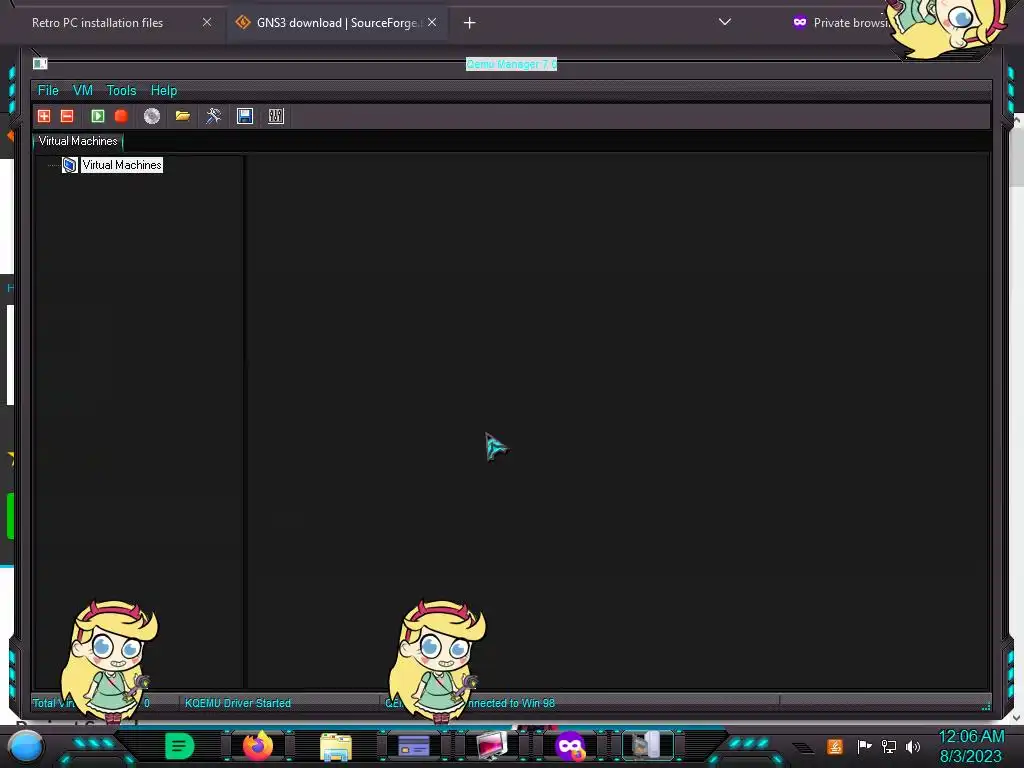The height and width of the screenshot is (768, 1024).
Task: Click the volume speaker tray icon
Action: tap(913, 746)
